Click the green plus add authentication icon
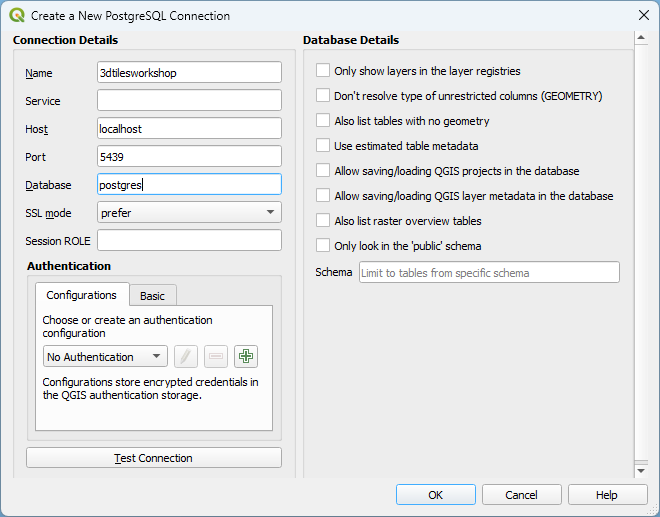Viewport: 660px width, 517px height. tap(246, 357)
